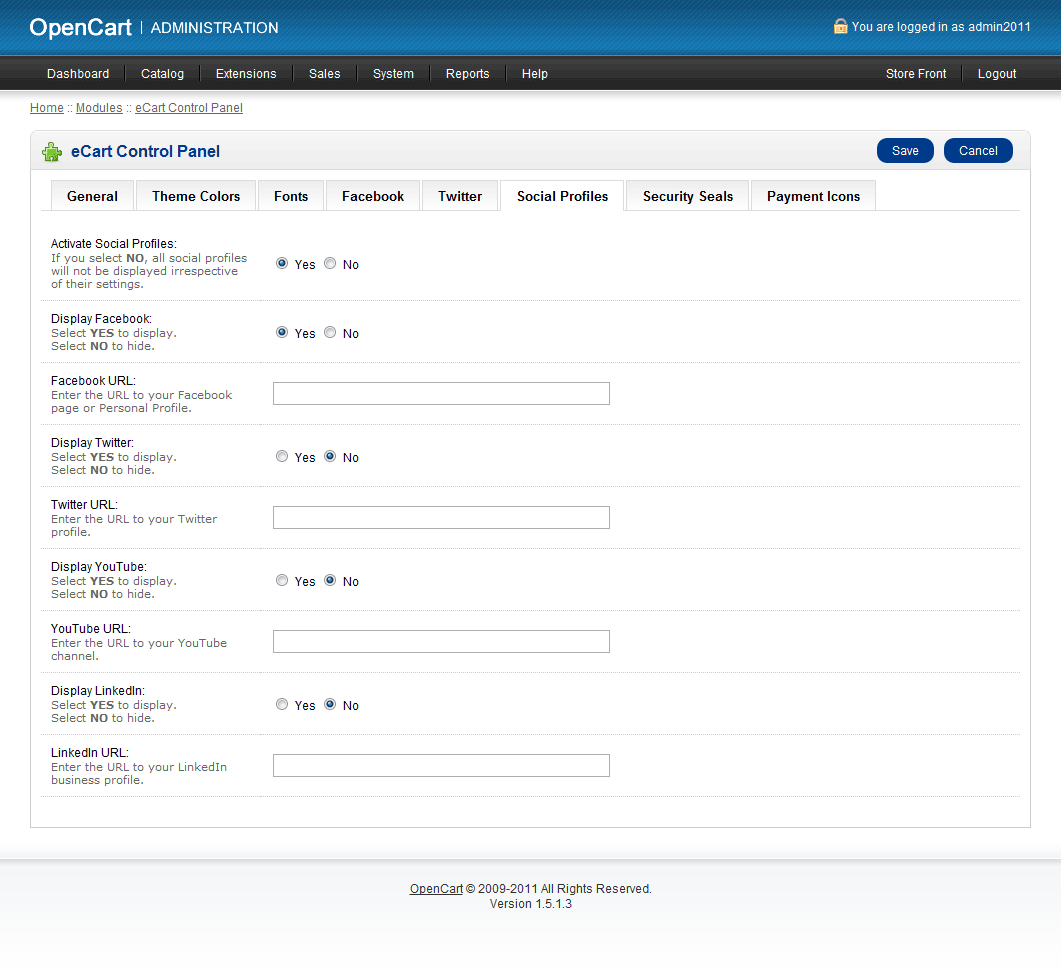Click the 'Display Facebook:' label
This screenshot has height=970, width=1061.
point(101,319)
